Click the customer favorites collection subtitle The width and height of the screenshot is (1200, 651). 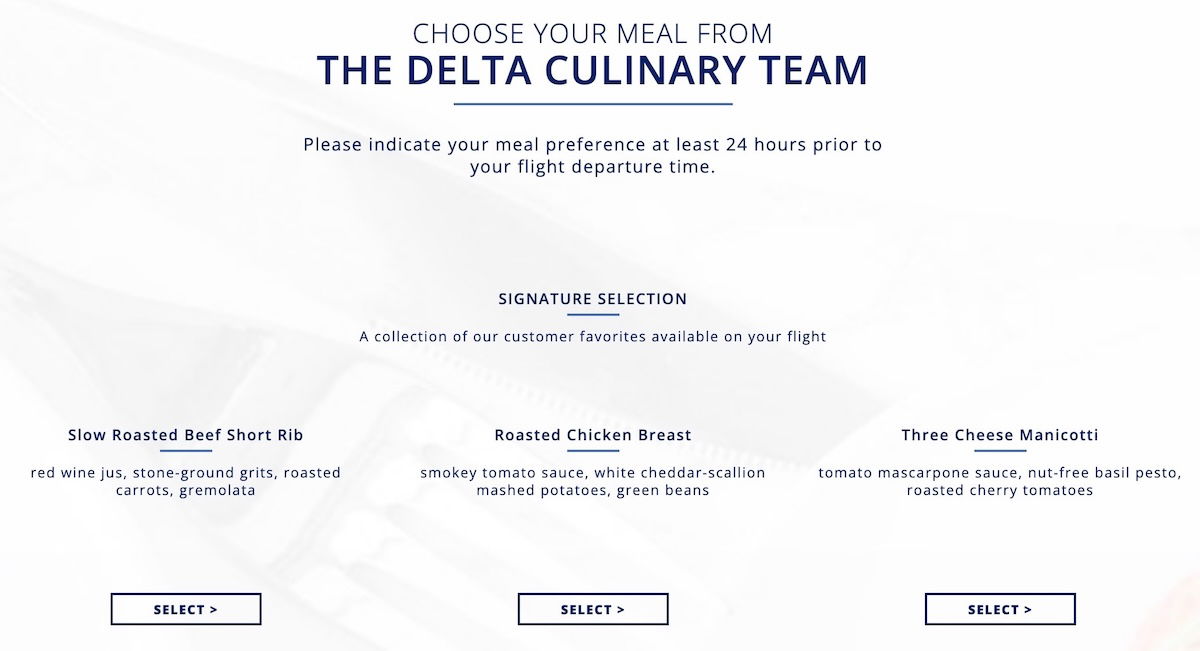click(593, 337)
